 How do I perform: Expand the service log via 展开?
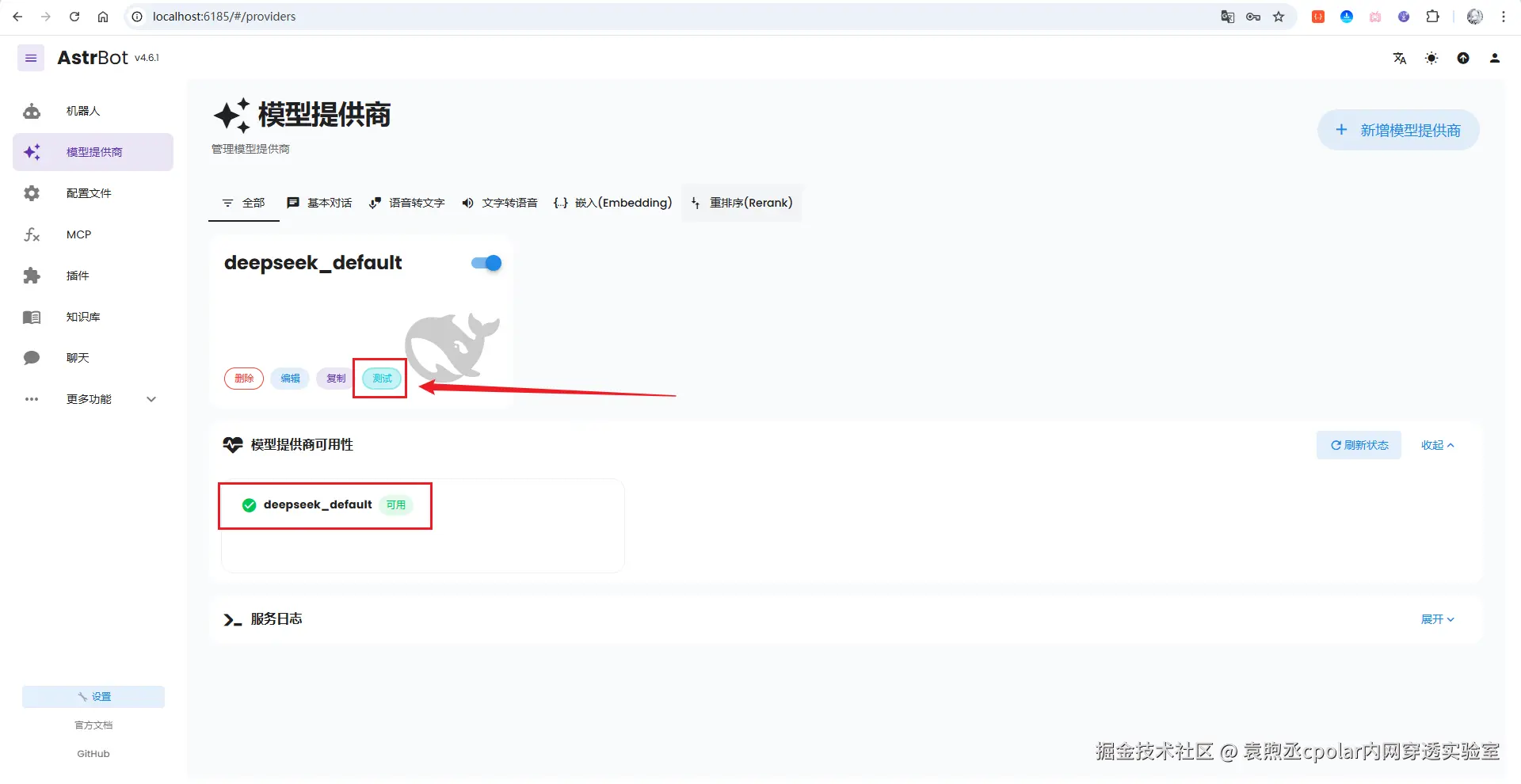pos(1438,619)
